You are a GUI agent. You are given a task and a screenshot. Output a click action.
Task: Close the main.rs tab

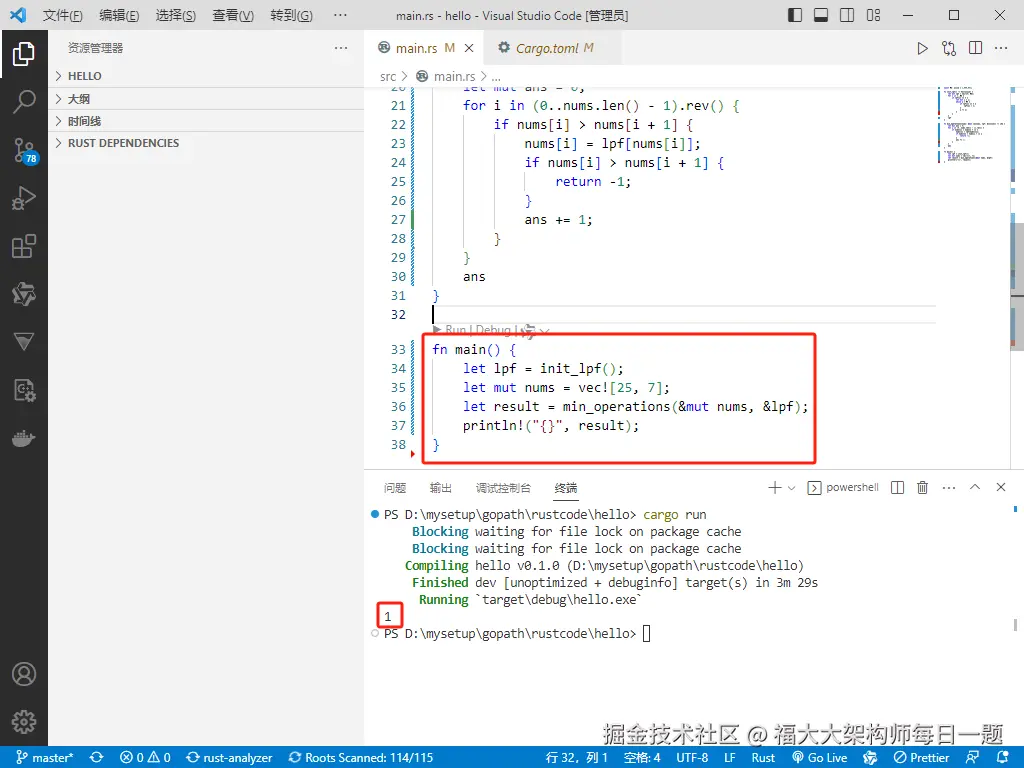tap(469, 48)
